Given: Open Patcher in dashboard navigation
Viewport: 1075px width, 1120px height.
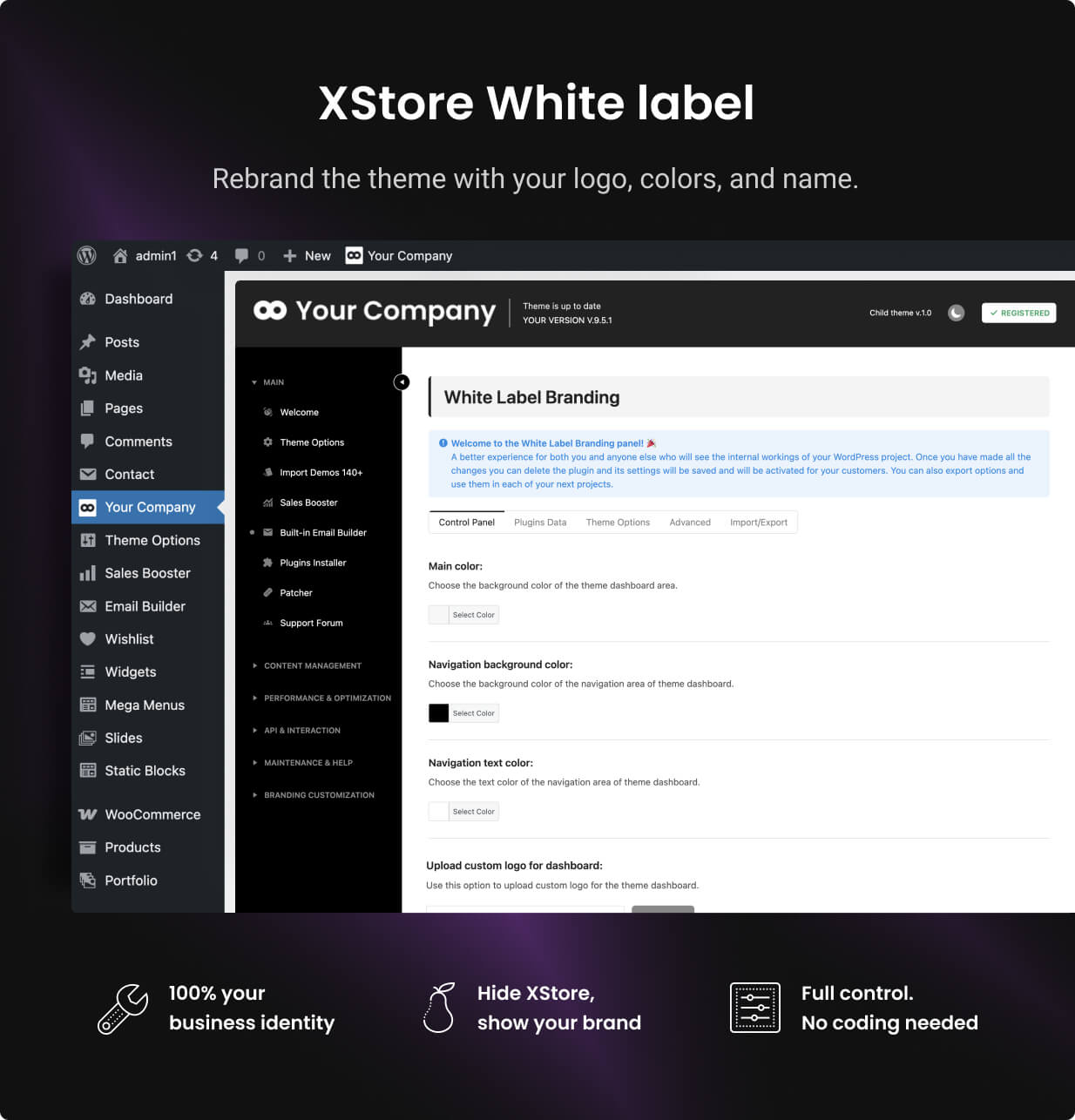Looking at the screenshot, I should pyautogui.click(x=295, y=592).
